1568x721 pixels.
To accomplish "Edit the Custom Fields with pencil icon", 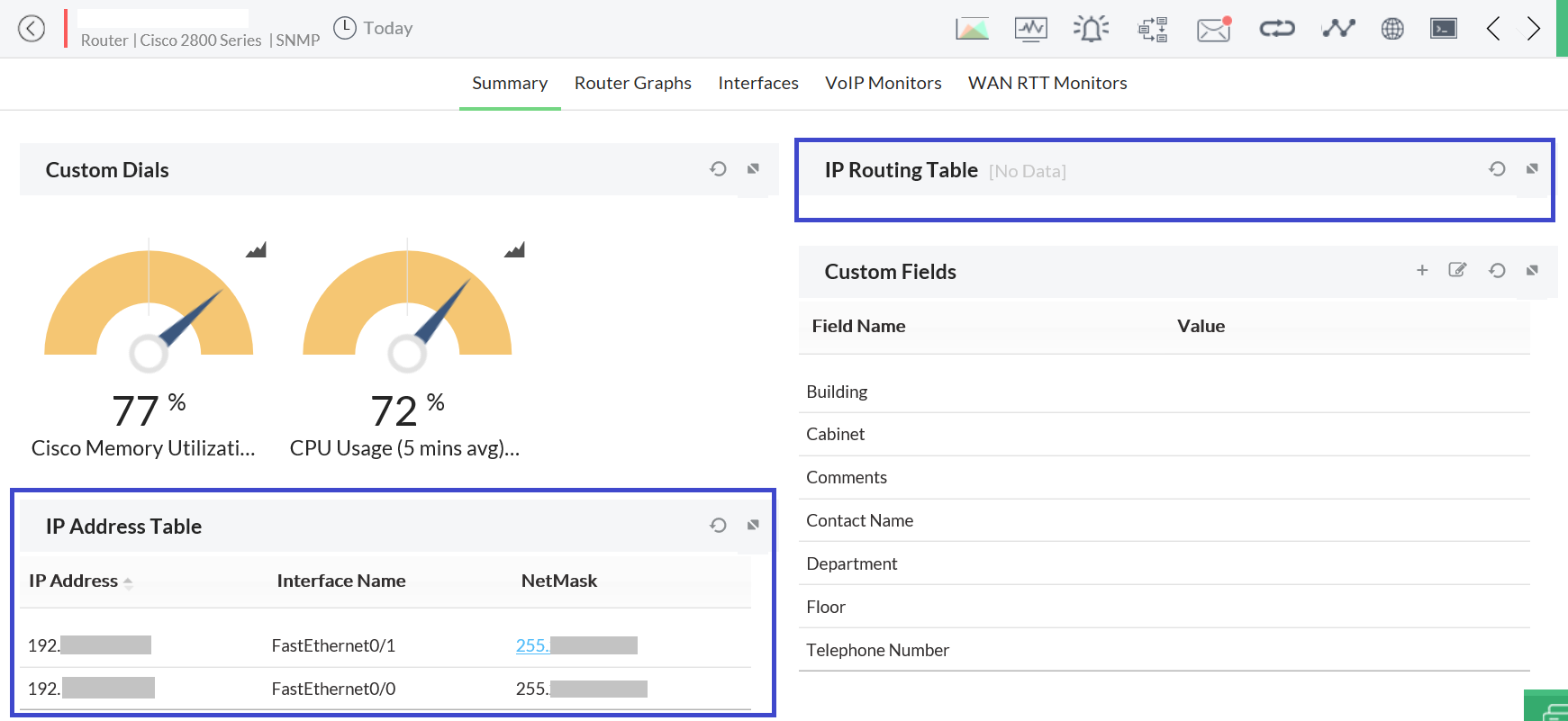I will click(1457, 270).
